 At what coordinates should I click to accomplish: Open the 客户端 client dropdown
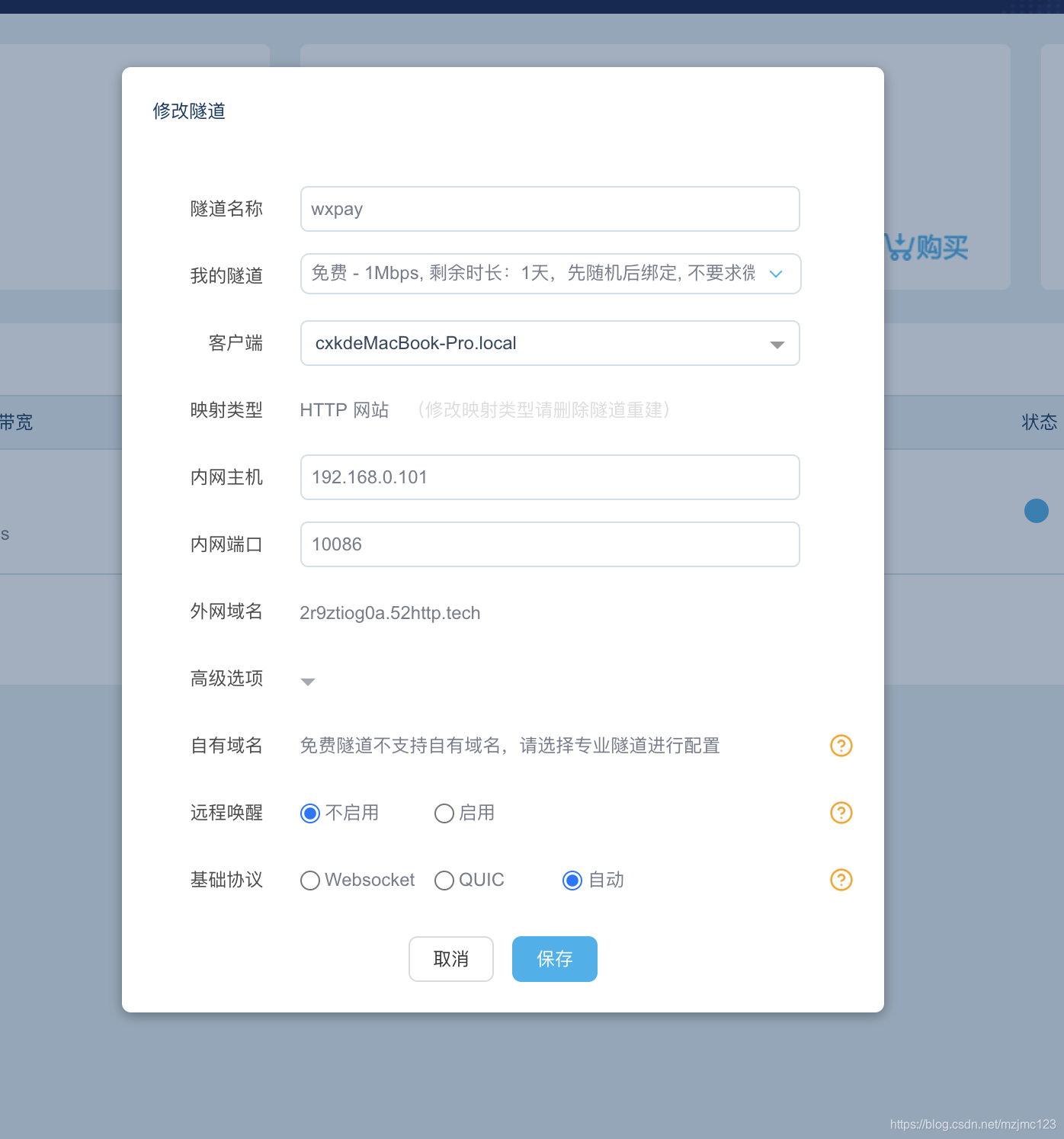click(x=550, y=343)
